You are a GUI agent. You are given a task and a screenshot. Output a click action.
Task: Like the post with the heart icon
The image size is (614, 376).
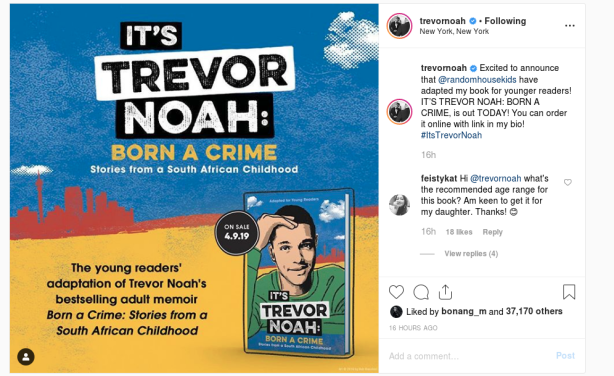tap(396, 292)
